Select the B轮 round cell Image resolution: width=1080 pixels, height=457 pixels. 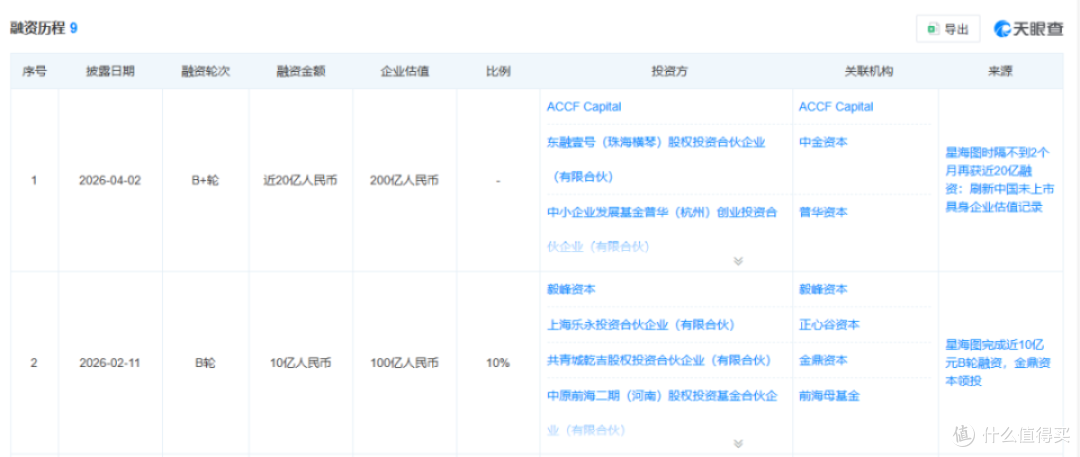tap(205, 363)
